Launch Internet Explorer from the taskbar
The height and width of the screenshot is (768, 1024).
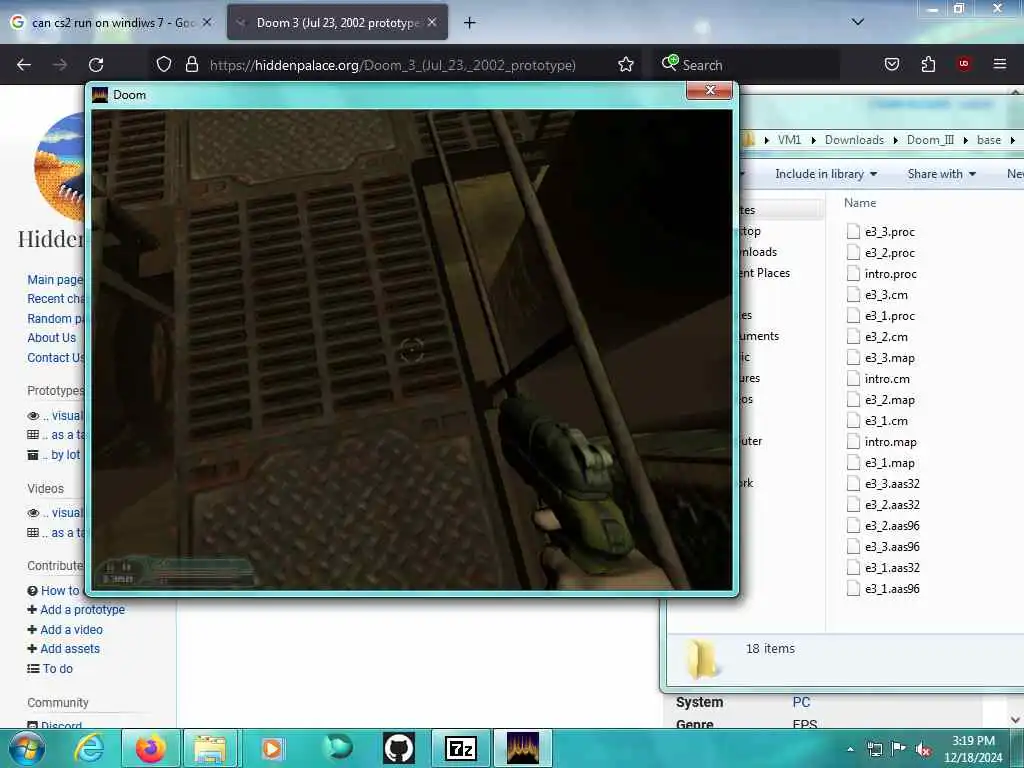coord(89,749)
